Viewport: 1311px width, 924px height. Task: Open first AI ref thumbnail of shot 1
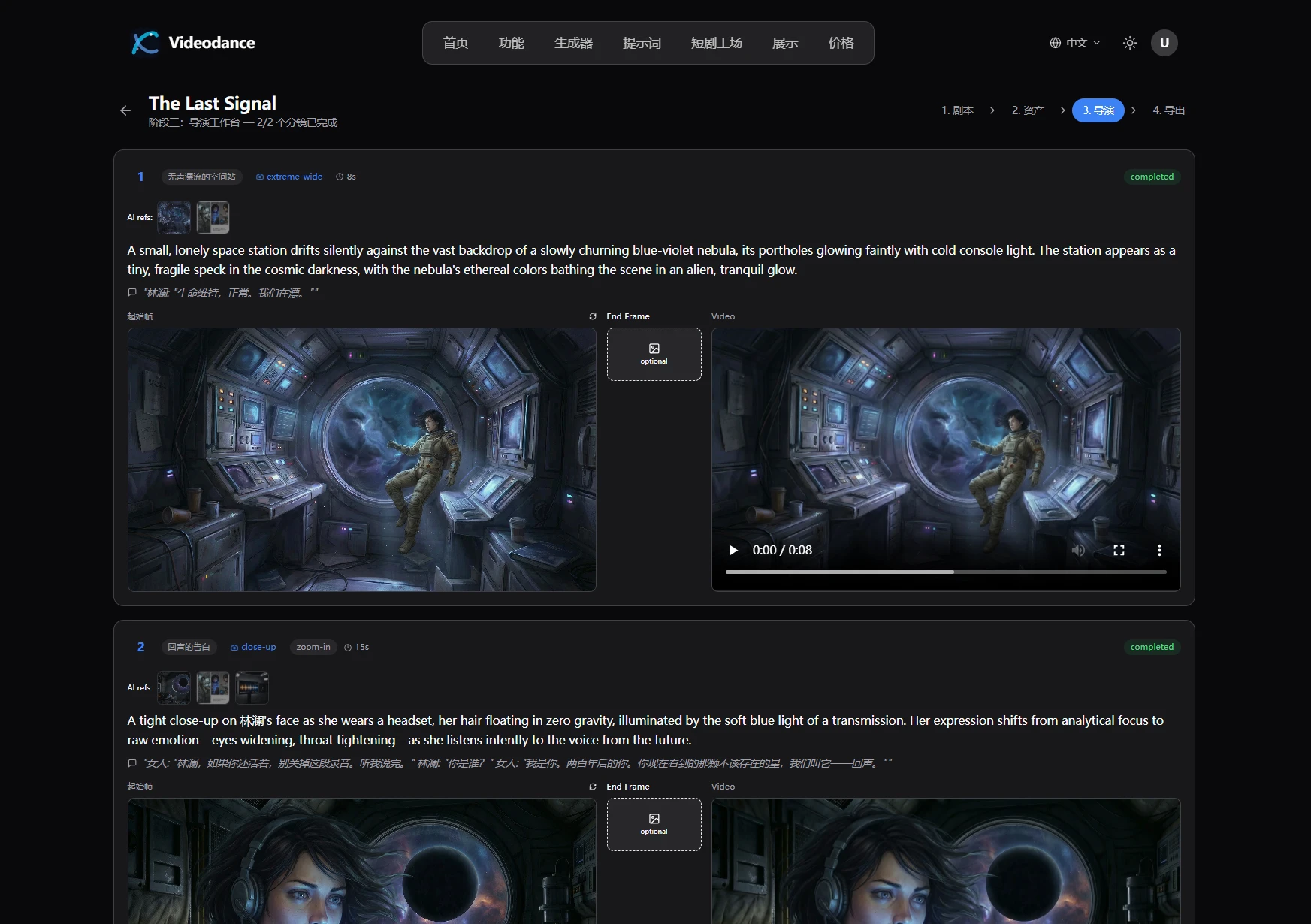(x=174, y=217)
